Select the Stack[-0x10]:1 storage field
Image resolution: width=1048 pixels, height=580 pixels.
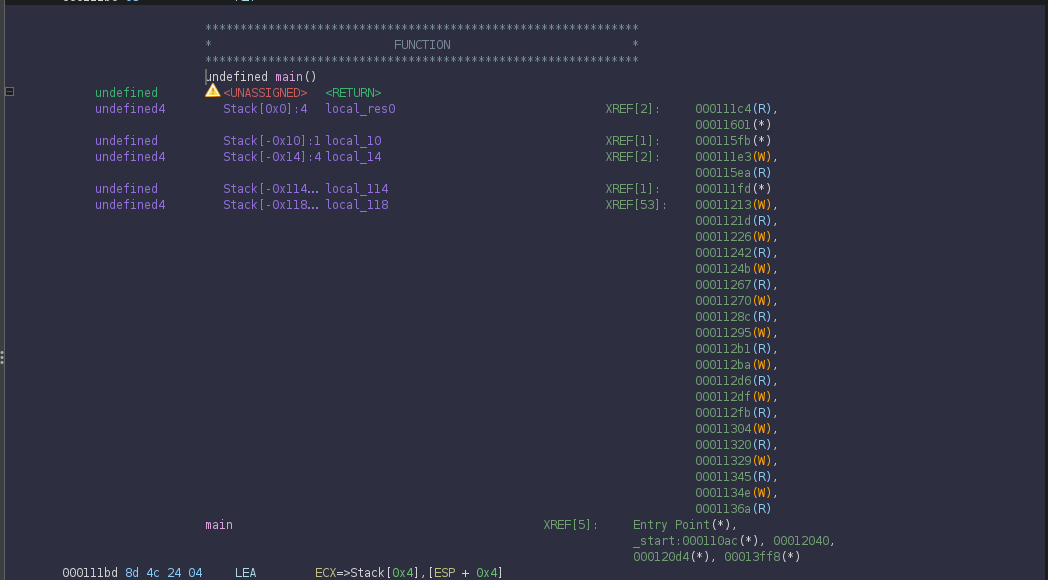(x=271, y=141)
